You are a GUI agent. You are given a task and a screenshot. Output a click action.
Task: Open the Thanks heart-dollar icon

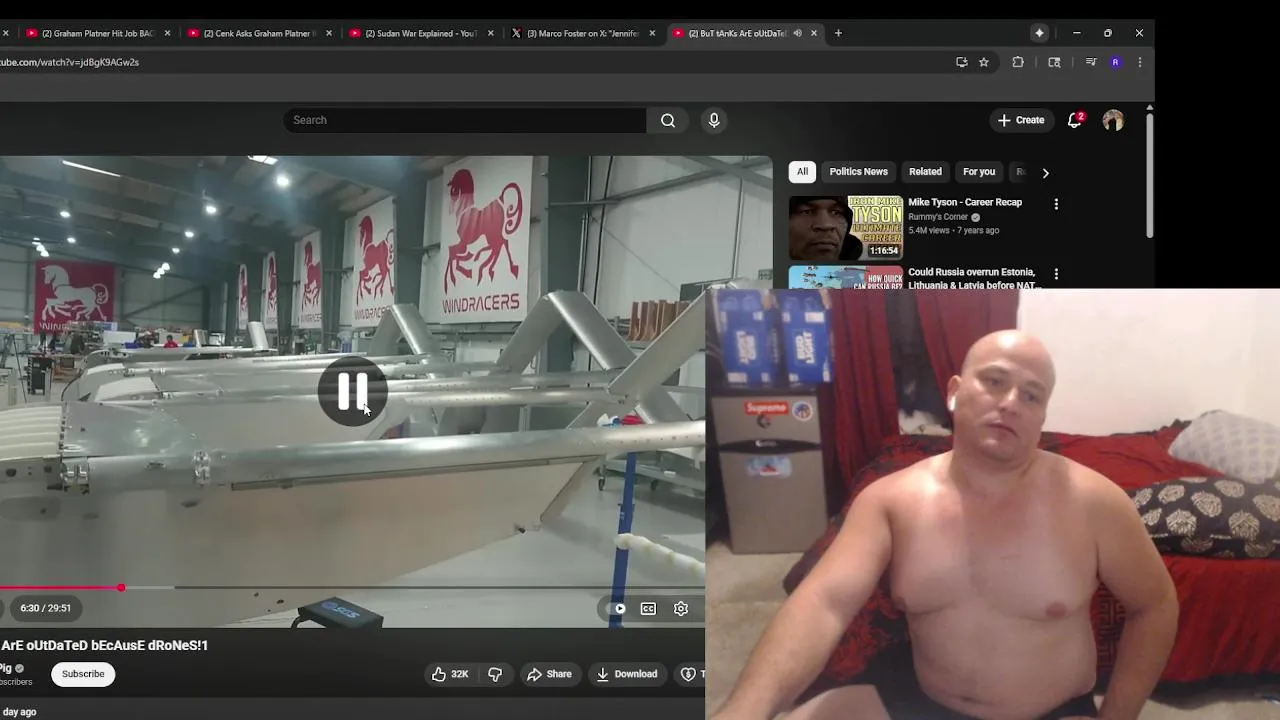[688, 674]
